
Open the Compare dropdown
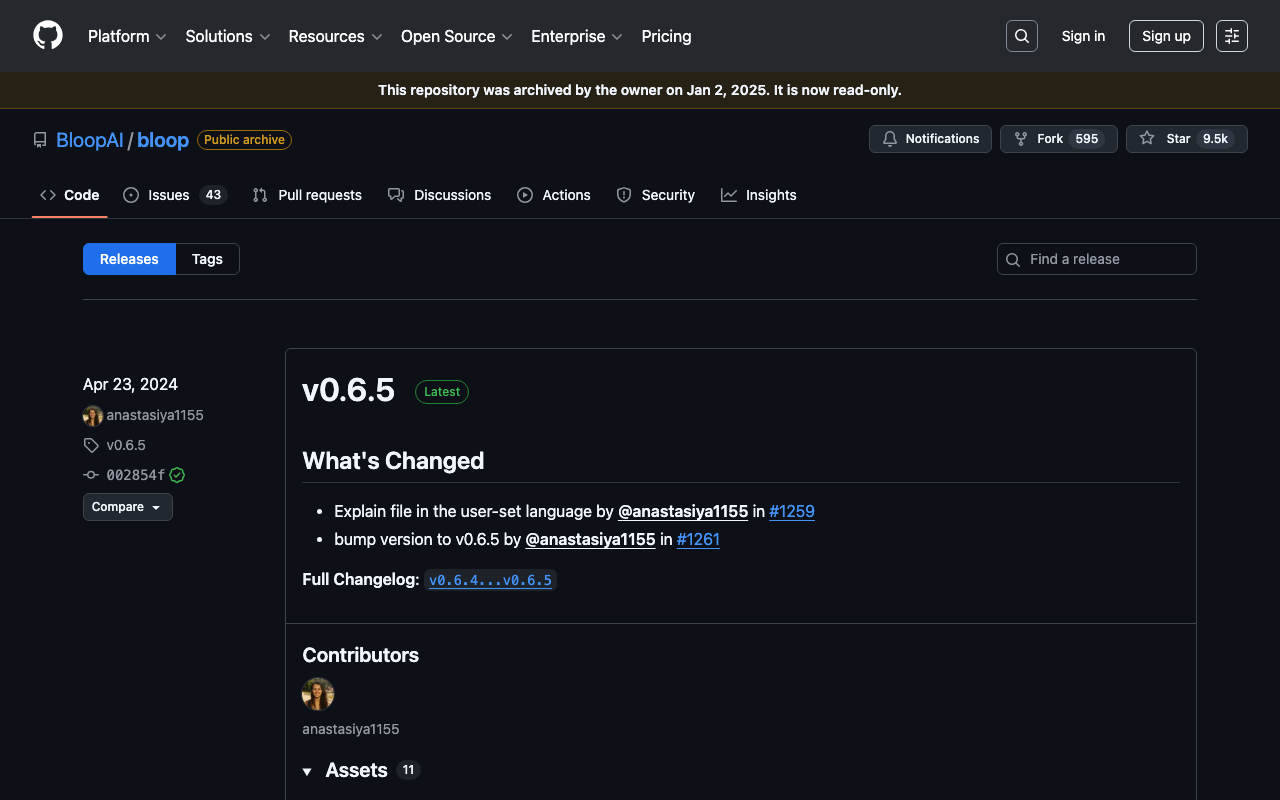(x=127, y=507)
